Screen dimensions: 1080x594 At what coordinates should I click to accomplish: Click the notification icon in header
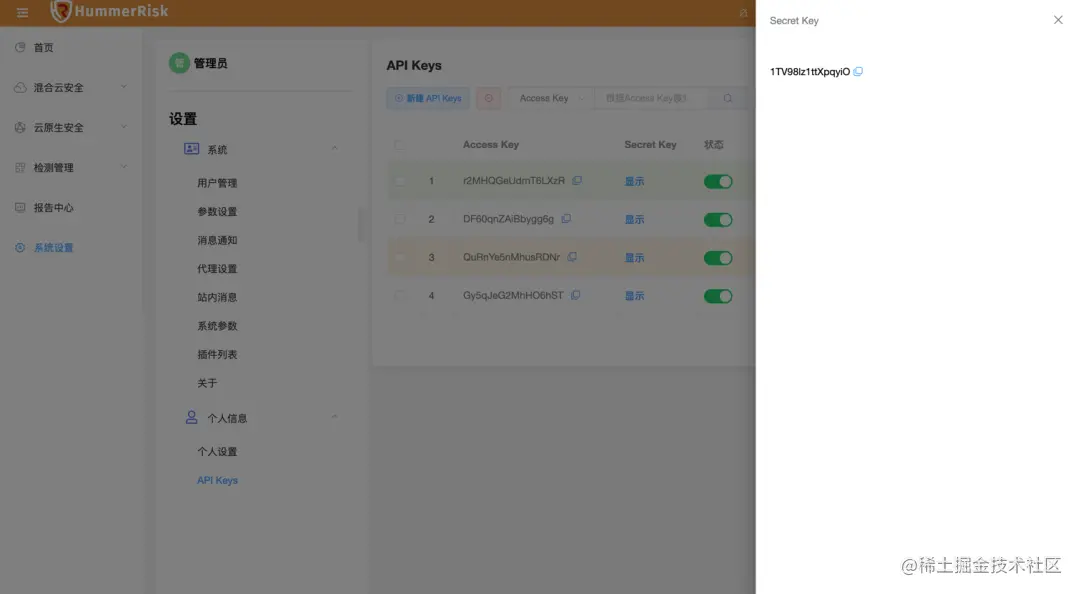point(743,12)
